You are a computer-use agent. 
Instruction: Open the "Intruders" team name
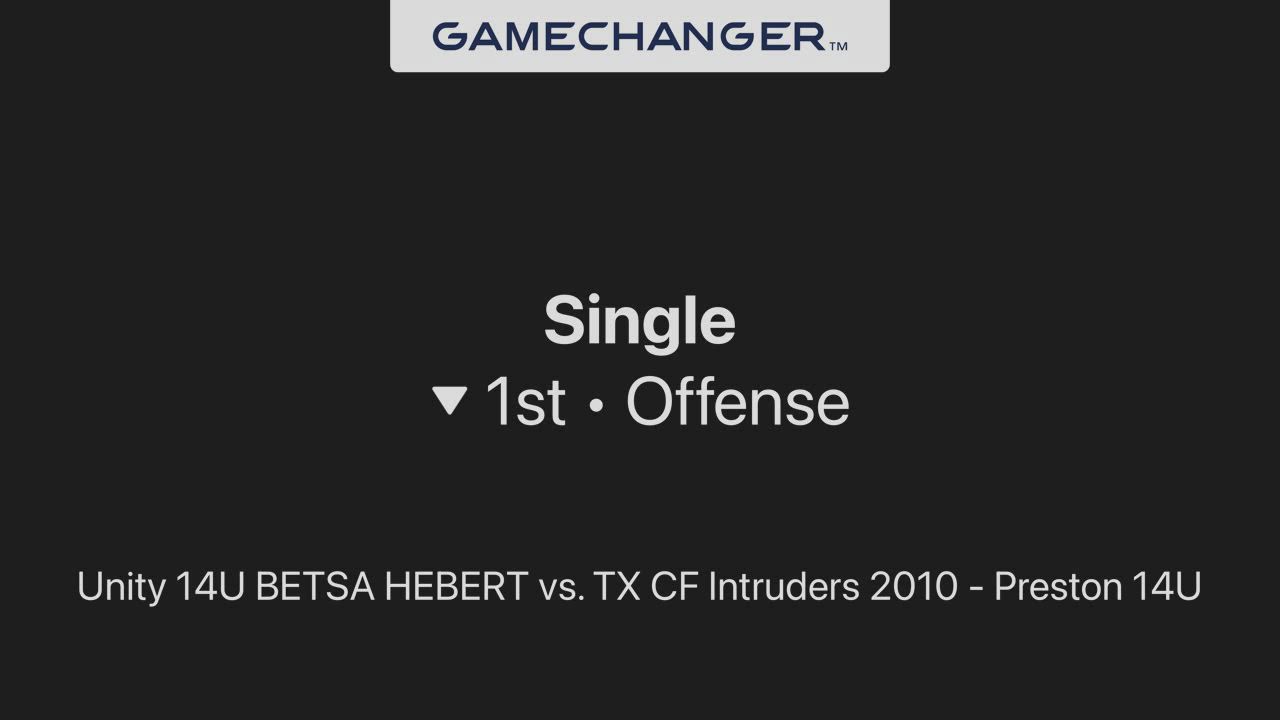tap(784, 587)
